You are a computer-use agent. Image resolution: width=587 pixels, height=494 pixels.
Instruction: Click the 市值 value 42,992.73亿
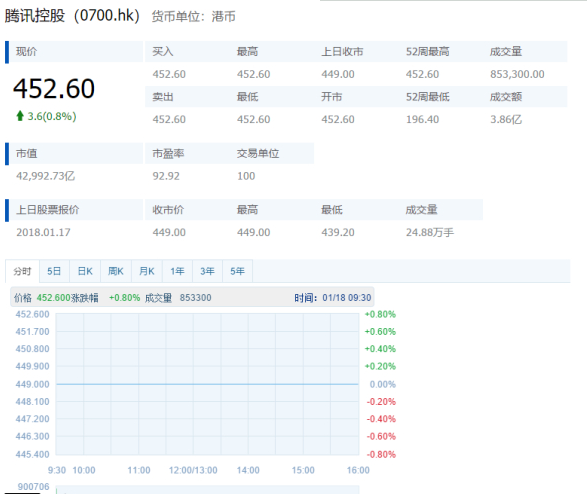pos(46,176)
